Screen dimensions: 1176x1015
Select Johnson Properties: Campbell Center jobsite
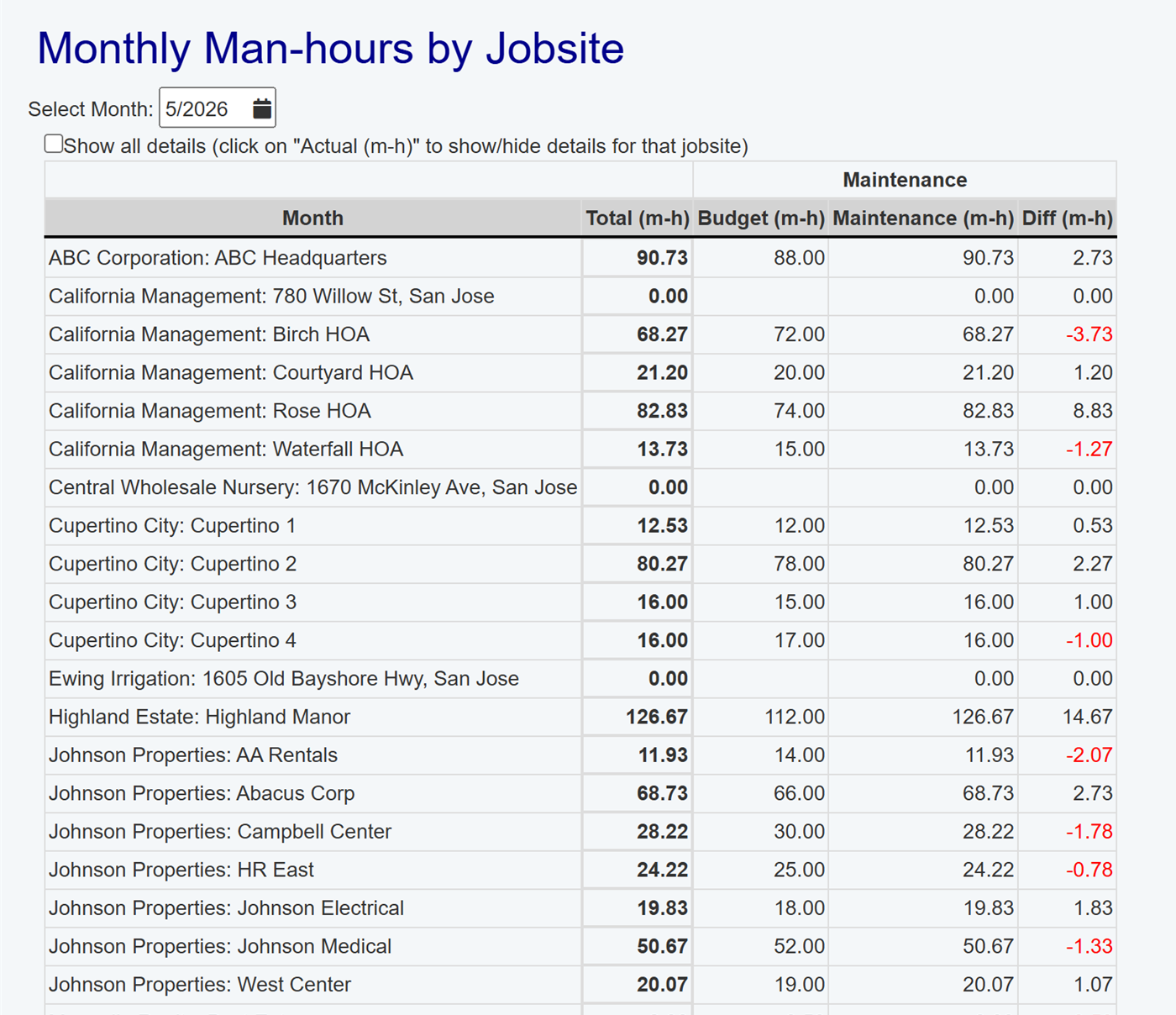pos(220,832)
